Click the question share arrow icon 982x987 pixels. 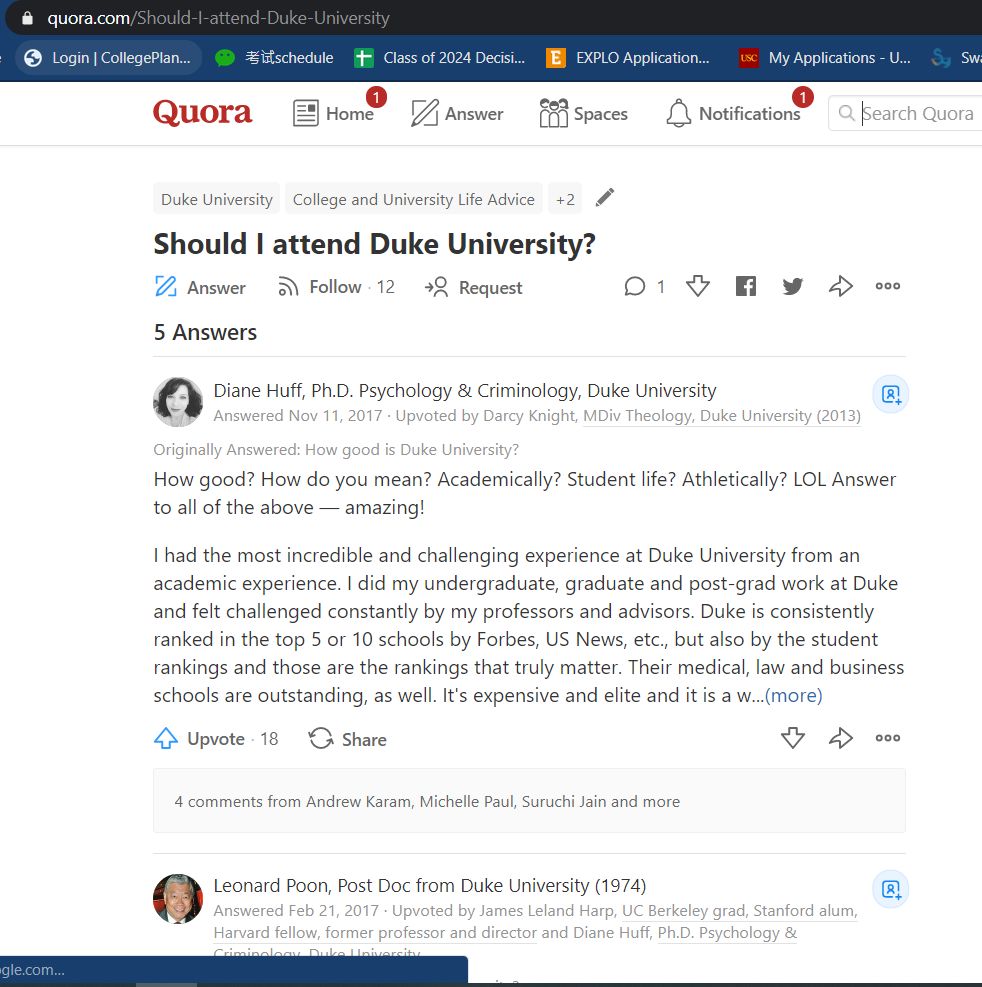840,286
